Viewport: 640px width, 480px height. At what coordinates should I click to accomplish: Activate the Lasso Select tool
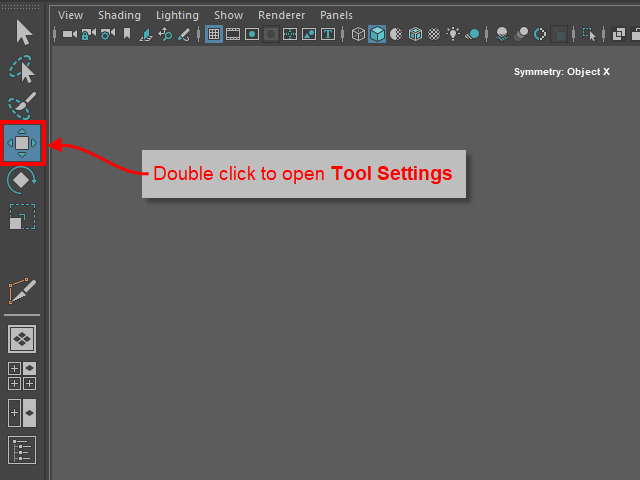pos(22,70)
